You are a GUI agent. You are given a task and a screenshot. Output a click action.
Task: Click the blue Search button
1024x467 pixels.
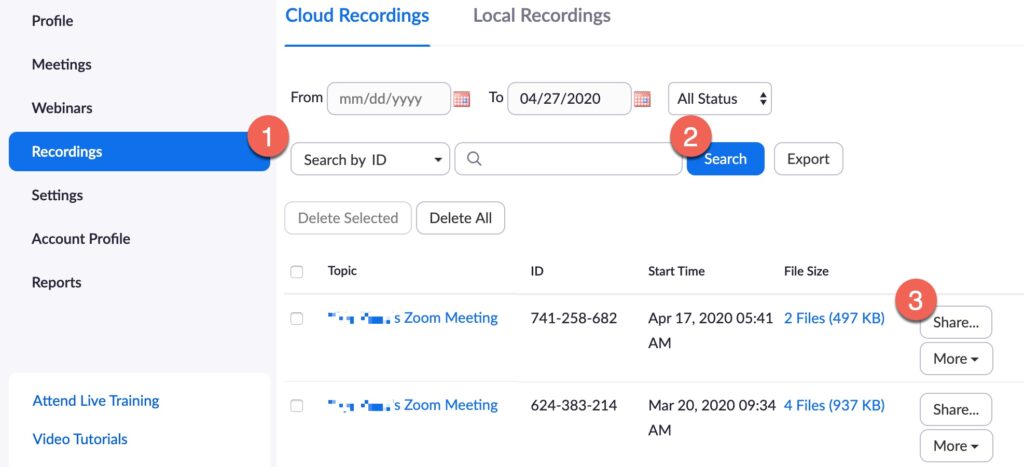pos(725,159)
